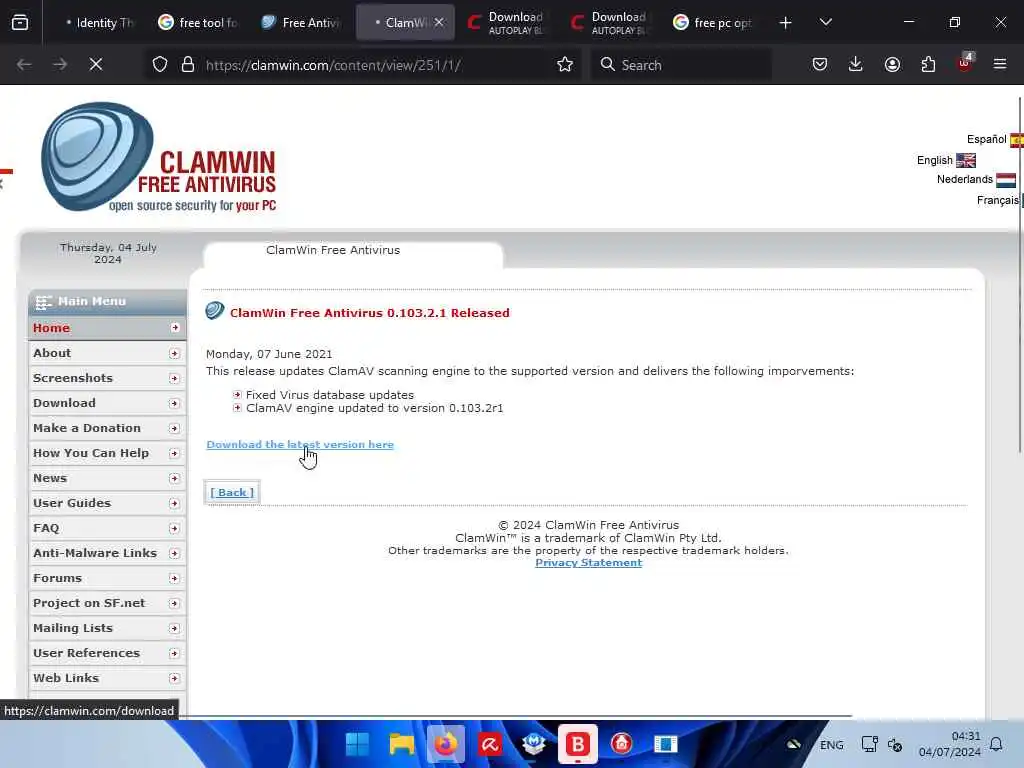This screenshot has width=1024, height=768.
Task: Click the uBlock Origin extension icon
Action: pos(965,63)
